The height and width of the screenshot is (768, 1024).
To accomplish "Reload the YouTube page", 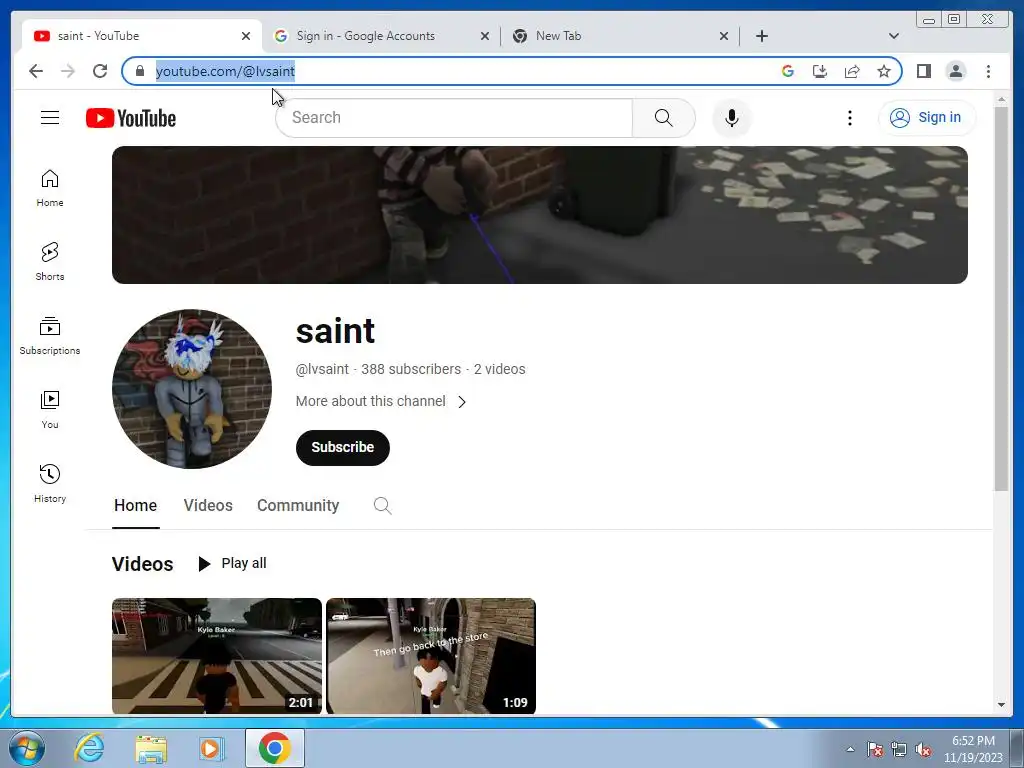I will (100, 71).
